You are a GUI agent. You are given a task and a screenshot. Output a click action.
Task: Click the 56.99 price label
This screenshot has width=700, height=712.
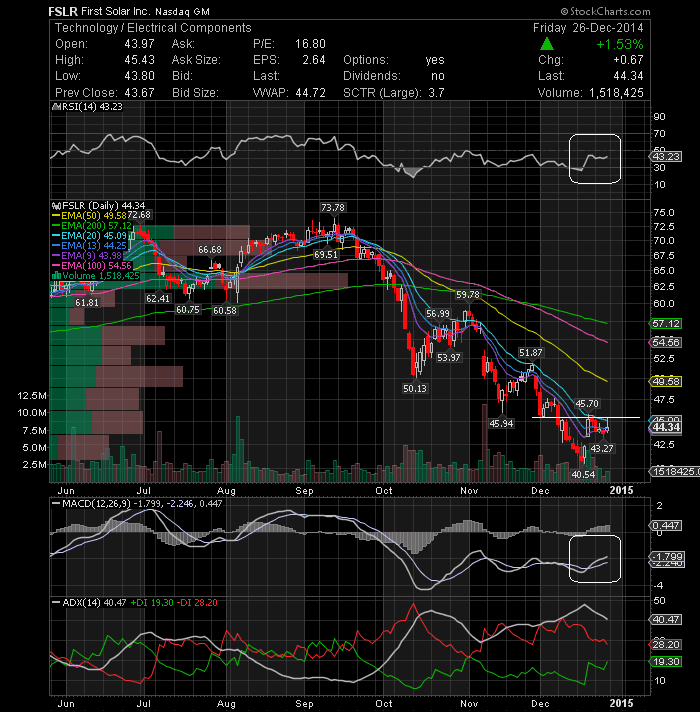438,314
